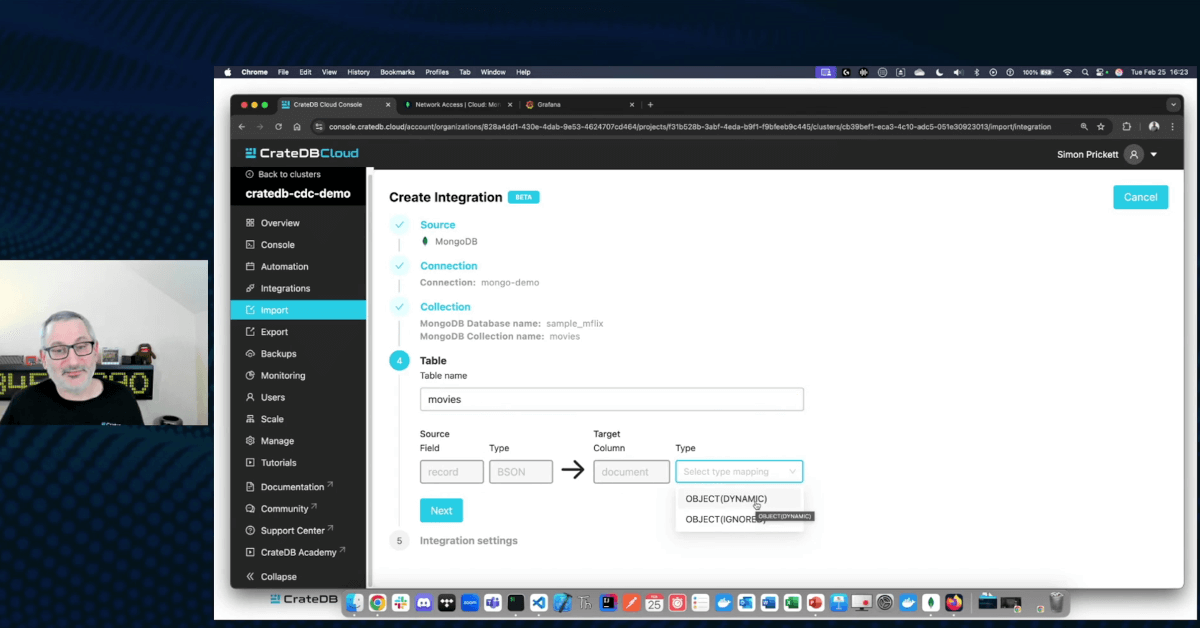Open the Bookmarks menu

(397, 71)
